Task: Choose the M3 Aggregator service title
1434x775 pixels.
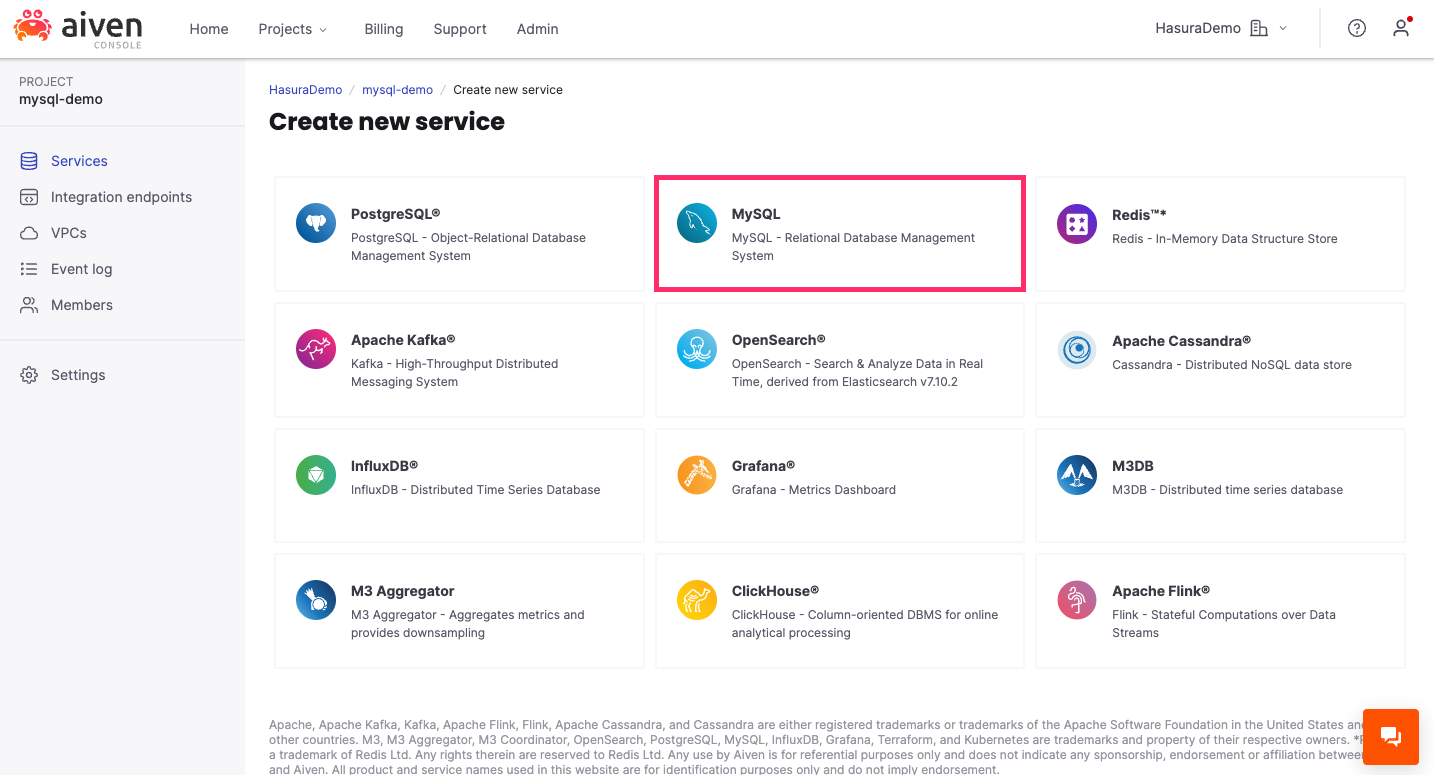Action: (x=403, y=591)
